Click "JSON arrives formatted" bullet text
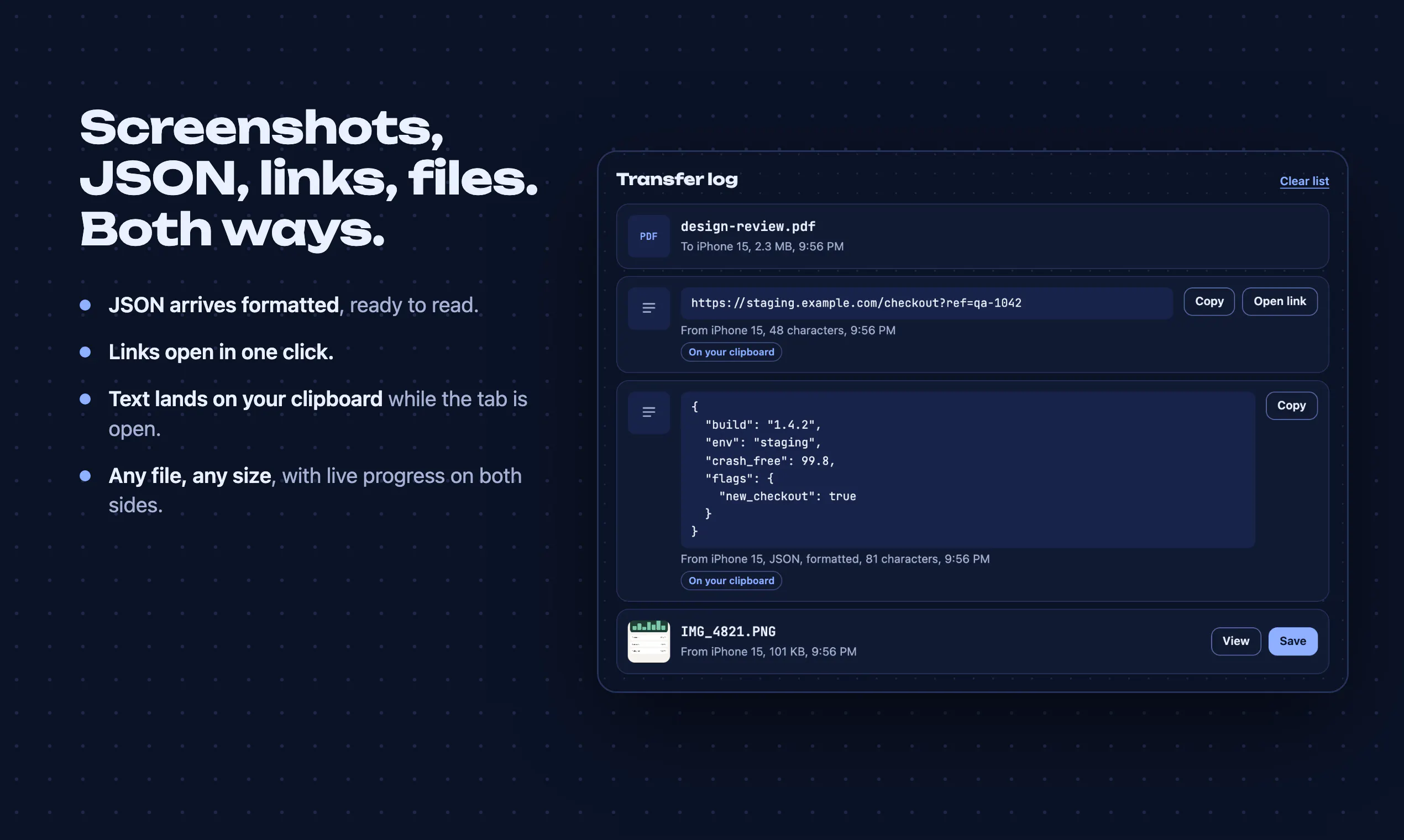 (x=224, y=305)
